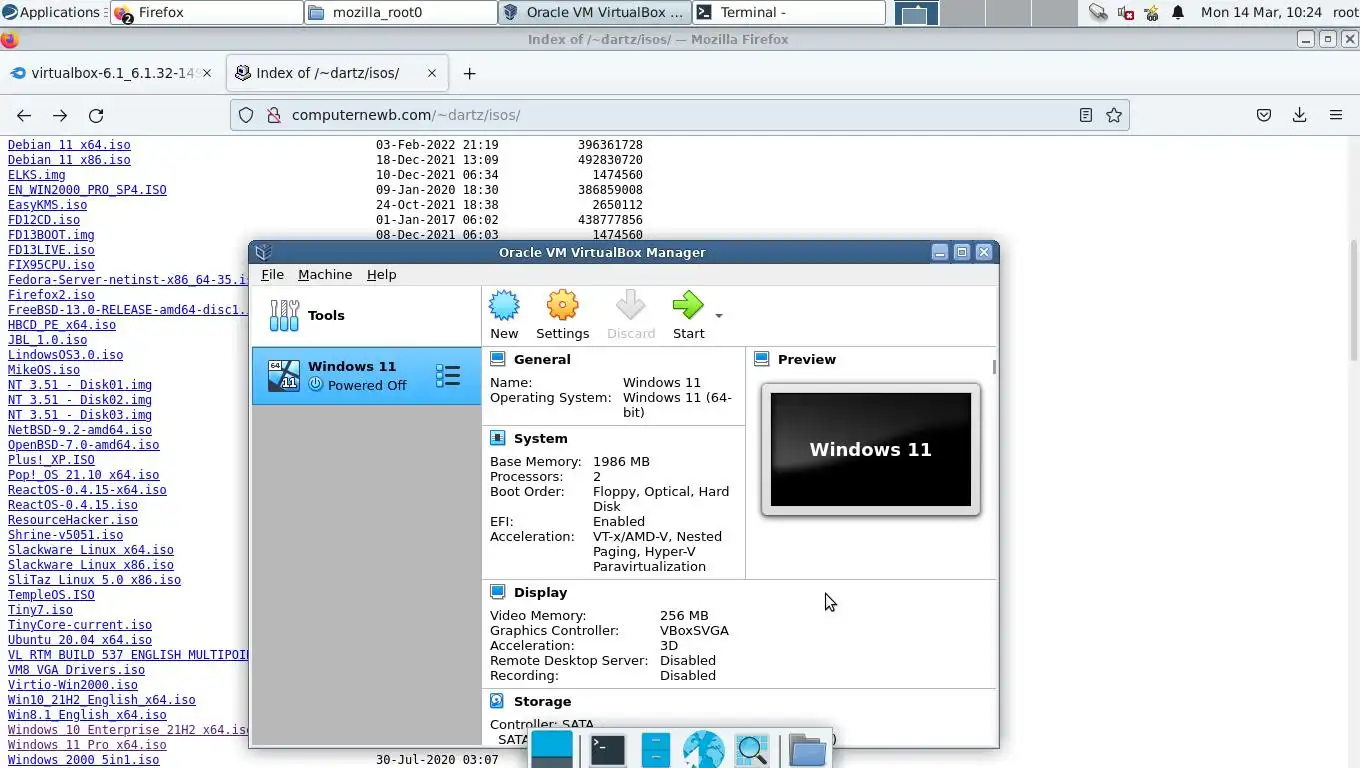The width and height of the screenshot is (1360, 768).
Task: Open the Windows_11_Pro_x64.iso link
Action: tap(87, 745)
